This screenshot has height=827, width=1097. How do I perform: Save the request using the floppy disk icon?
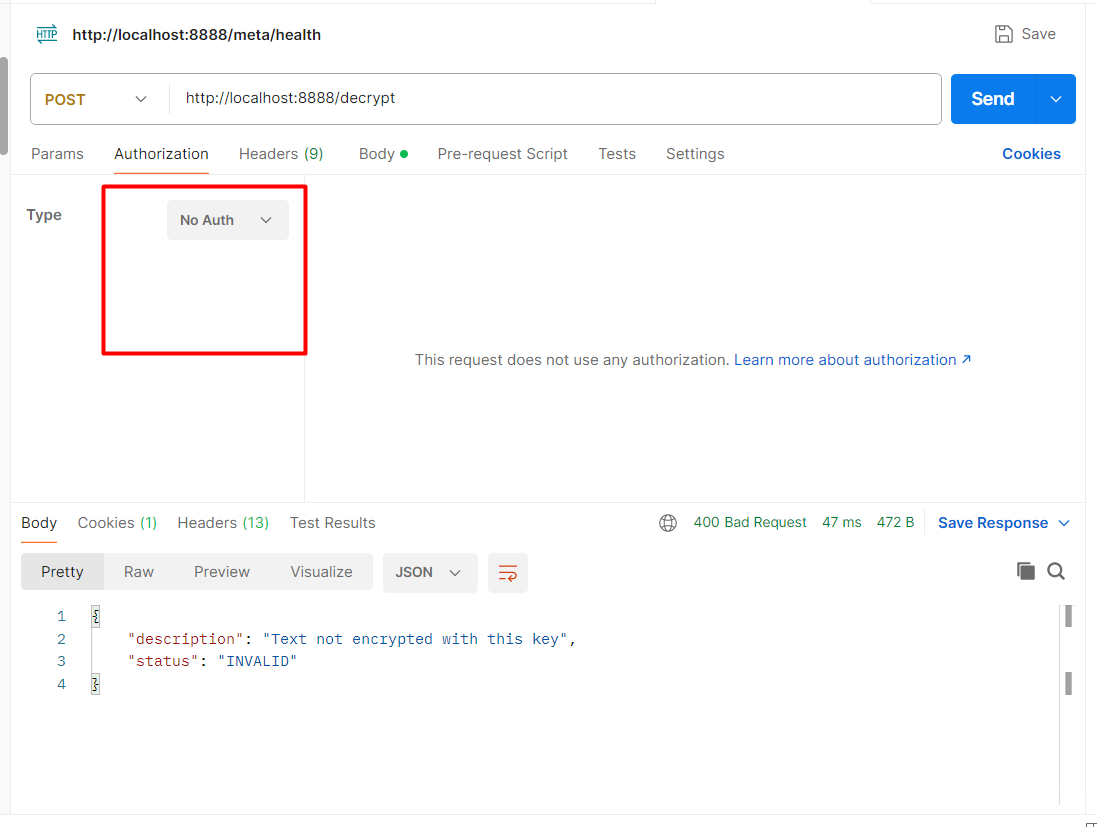(x=1003, y=33)
